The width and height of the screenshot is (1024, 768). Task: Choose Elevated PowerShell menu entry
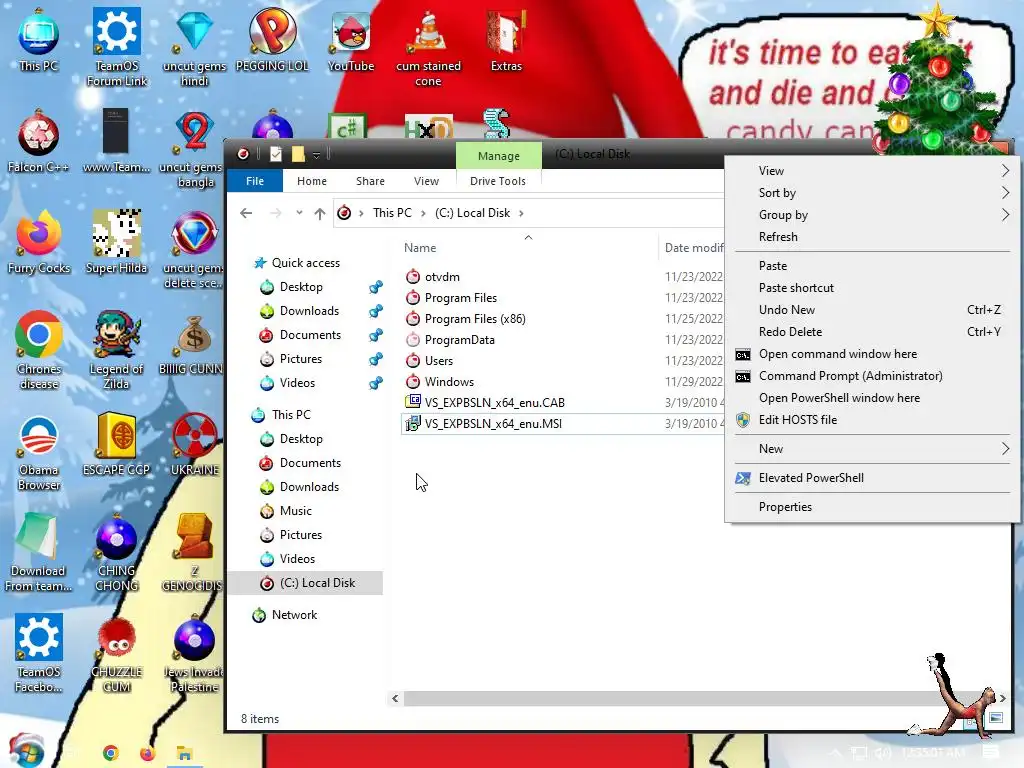(872, 478)
